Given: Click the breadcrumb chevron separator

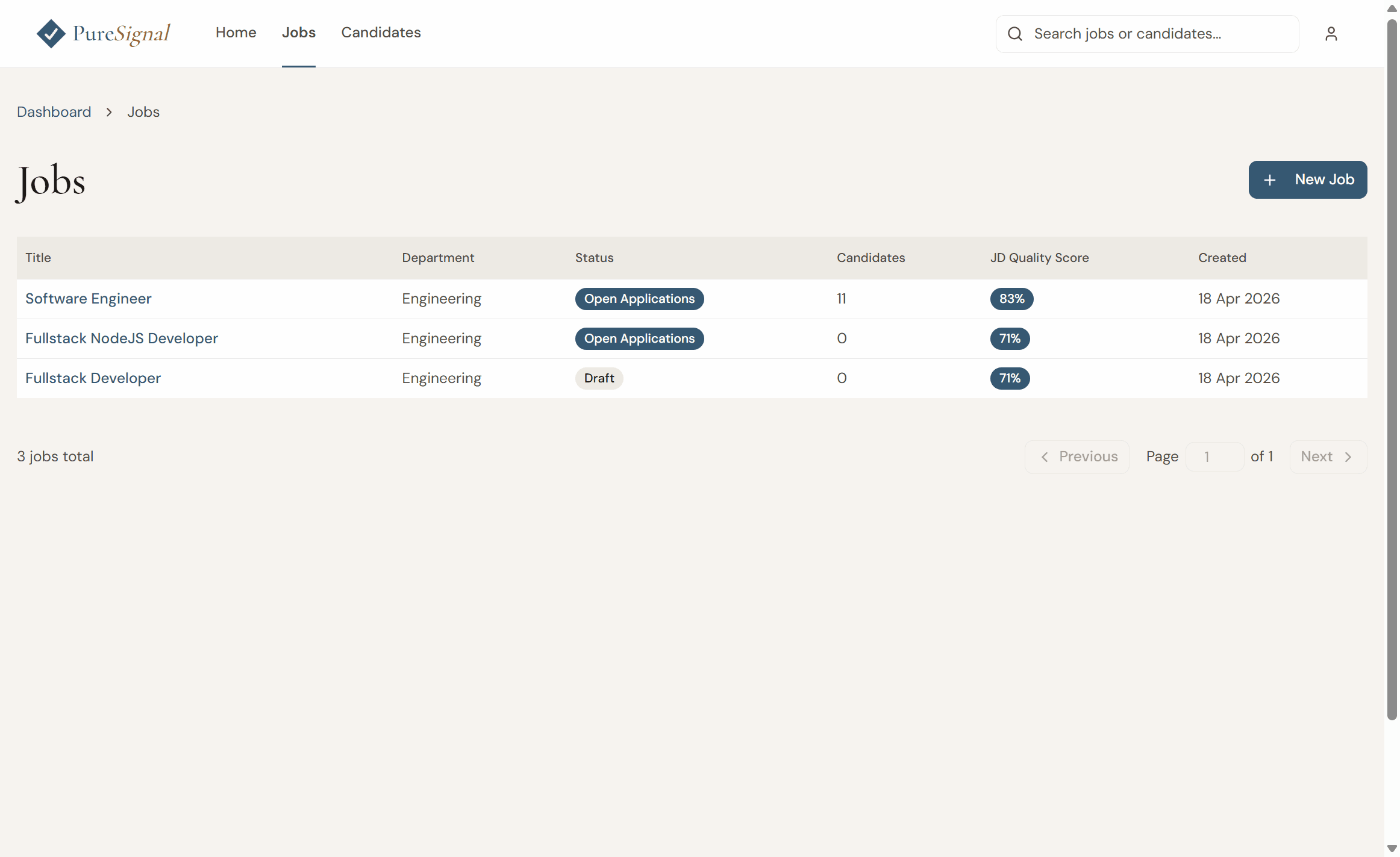Looking at the screenshot, I should (109, 112).
